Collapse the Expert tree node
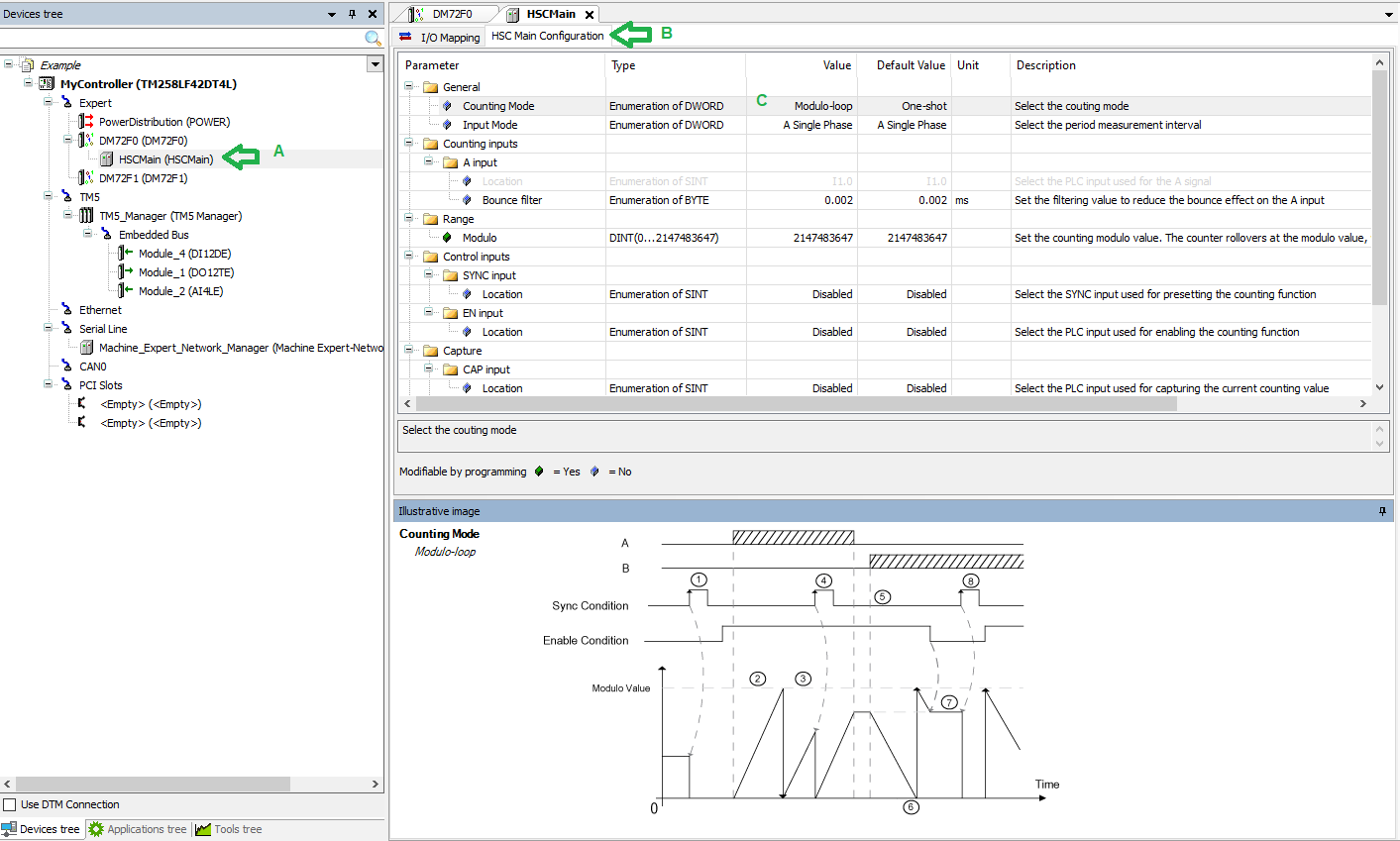 click(x=49, y=102)
